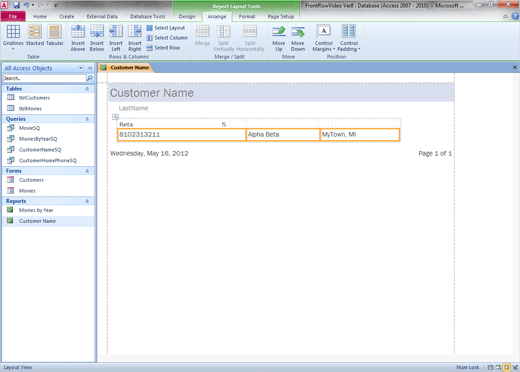Click Insert Above in Rows & Columns
520x372 pixels.
click(x=78, y=38)
